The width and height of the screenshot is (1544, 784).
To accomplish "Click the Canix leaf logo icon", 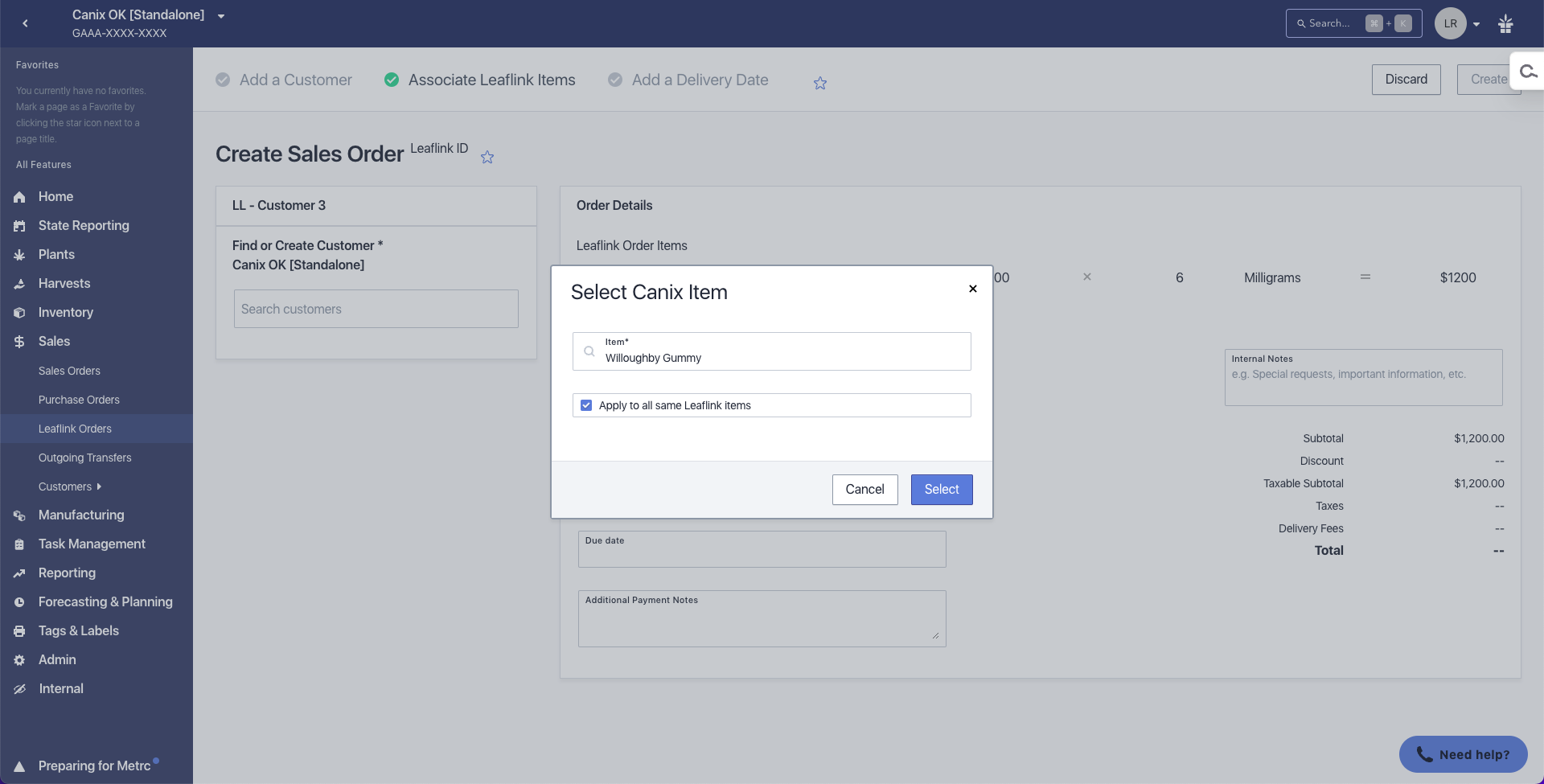I will [x=1505, y=24].
